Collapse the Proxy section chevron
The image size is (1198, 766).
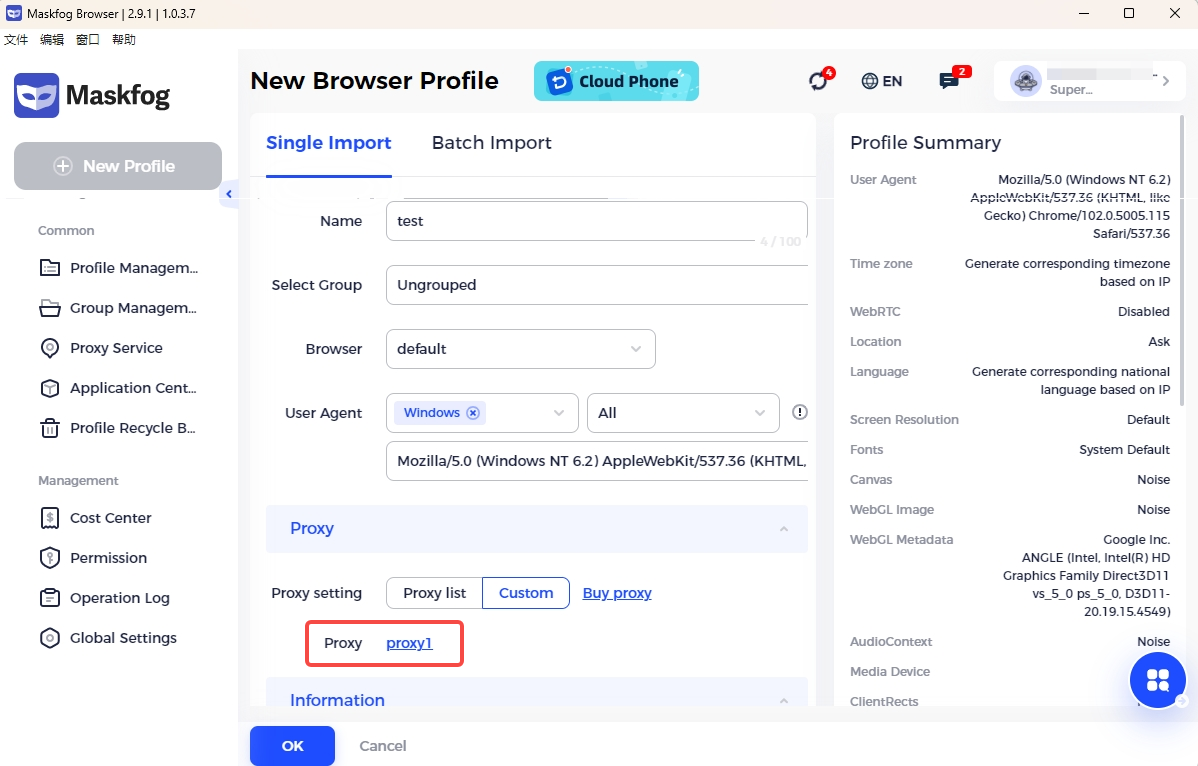pyautogui.click(x=783, y=528)
